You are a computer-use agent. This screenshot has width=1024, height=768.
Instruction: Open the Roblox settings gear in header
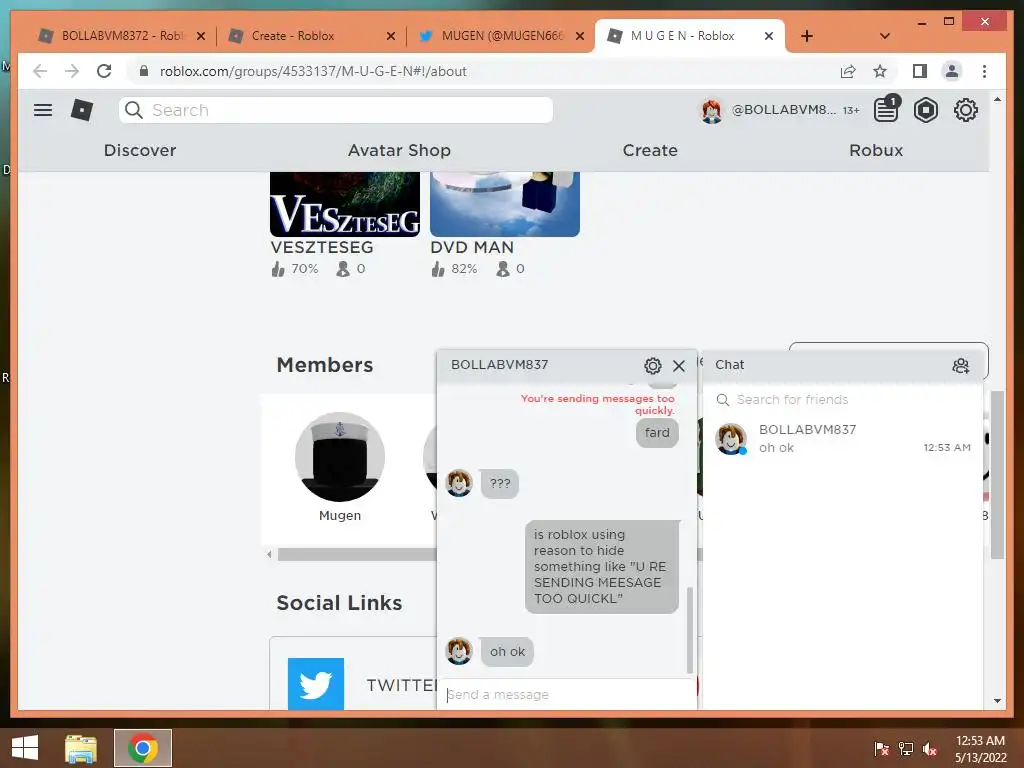(965, 110)
